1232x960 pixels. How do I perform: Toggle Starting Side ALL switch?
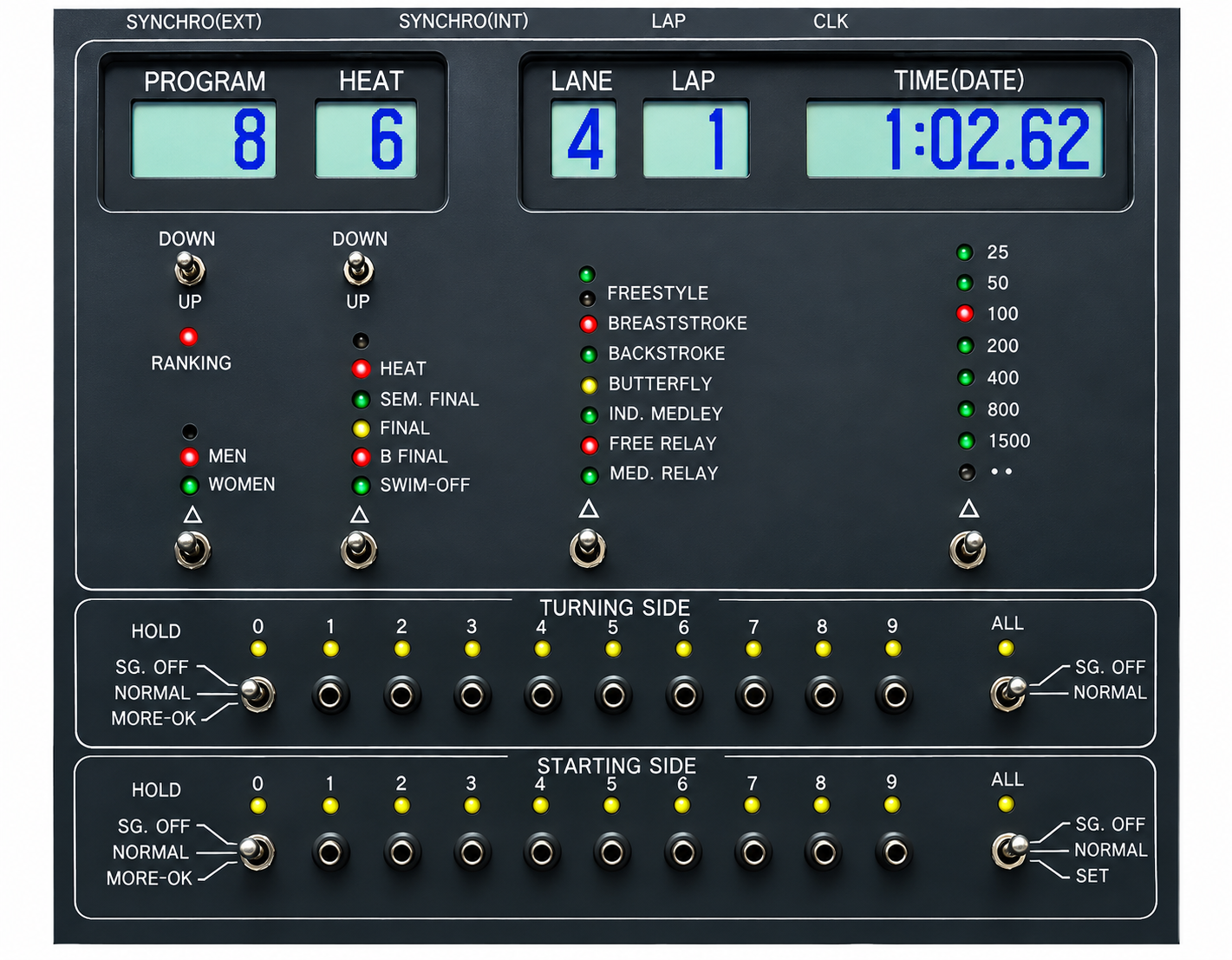click(1010, 850)
